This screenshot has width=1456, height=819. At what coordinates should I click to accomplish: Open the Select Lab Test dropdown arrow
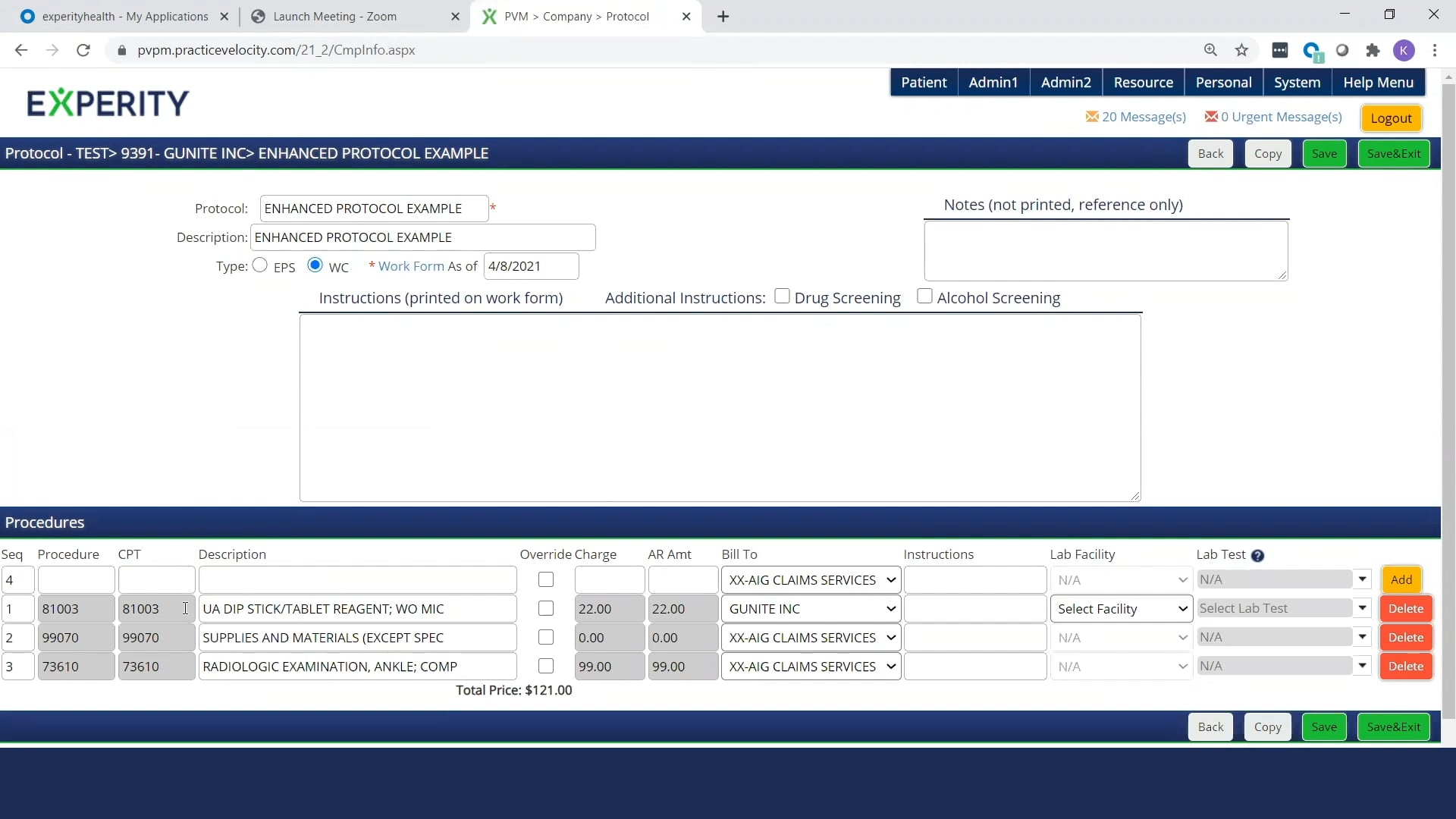pyautogui.click(x=1362, y=608)
